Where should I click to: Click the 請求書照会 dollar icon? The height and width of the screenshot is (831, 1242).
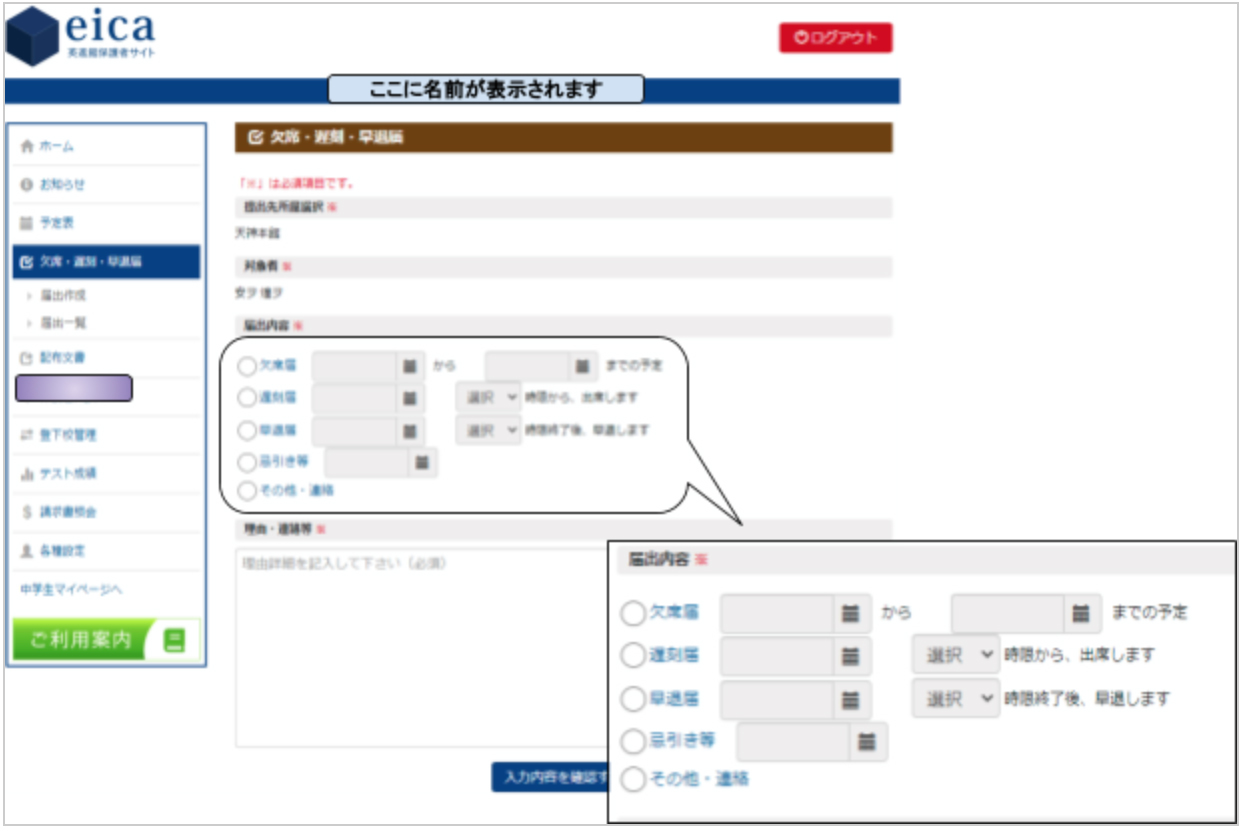(28, 512)
